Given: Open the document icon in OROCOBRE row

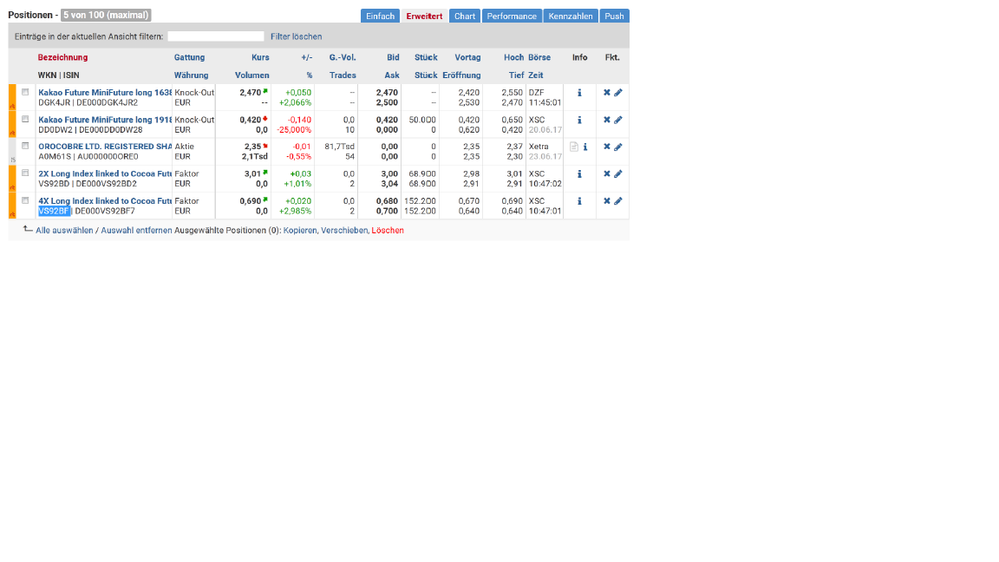Looking at the screenshot, I should point(573,147).
